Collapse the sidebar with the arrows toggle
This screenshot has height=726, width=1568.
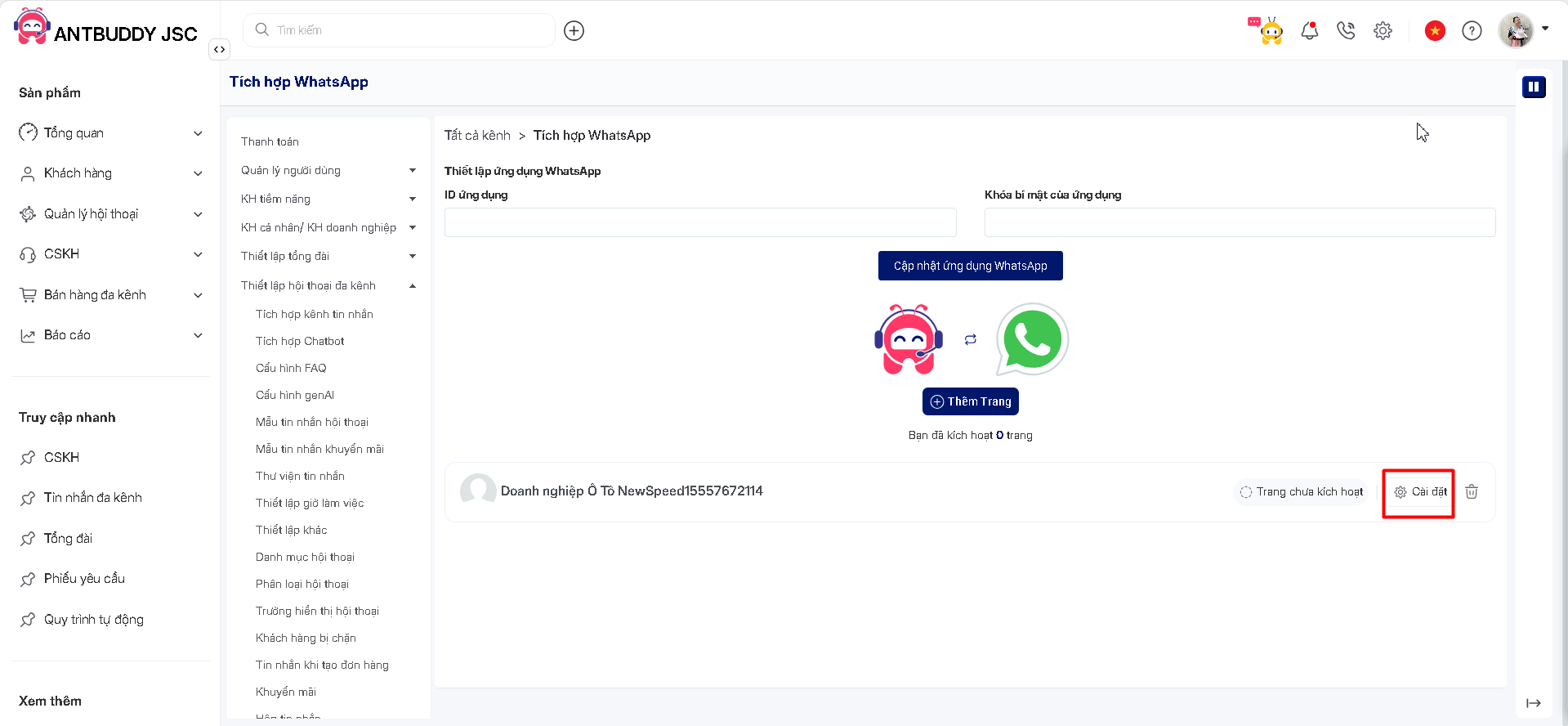coord(219,49)
